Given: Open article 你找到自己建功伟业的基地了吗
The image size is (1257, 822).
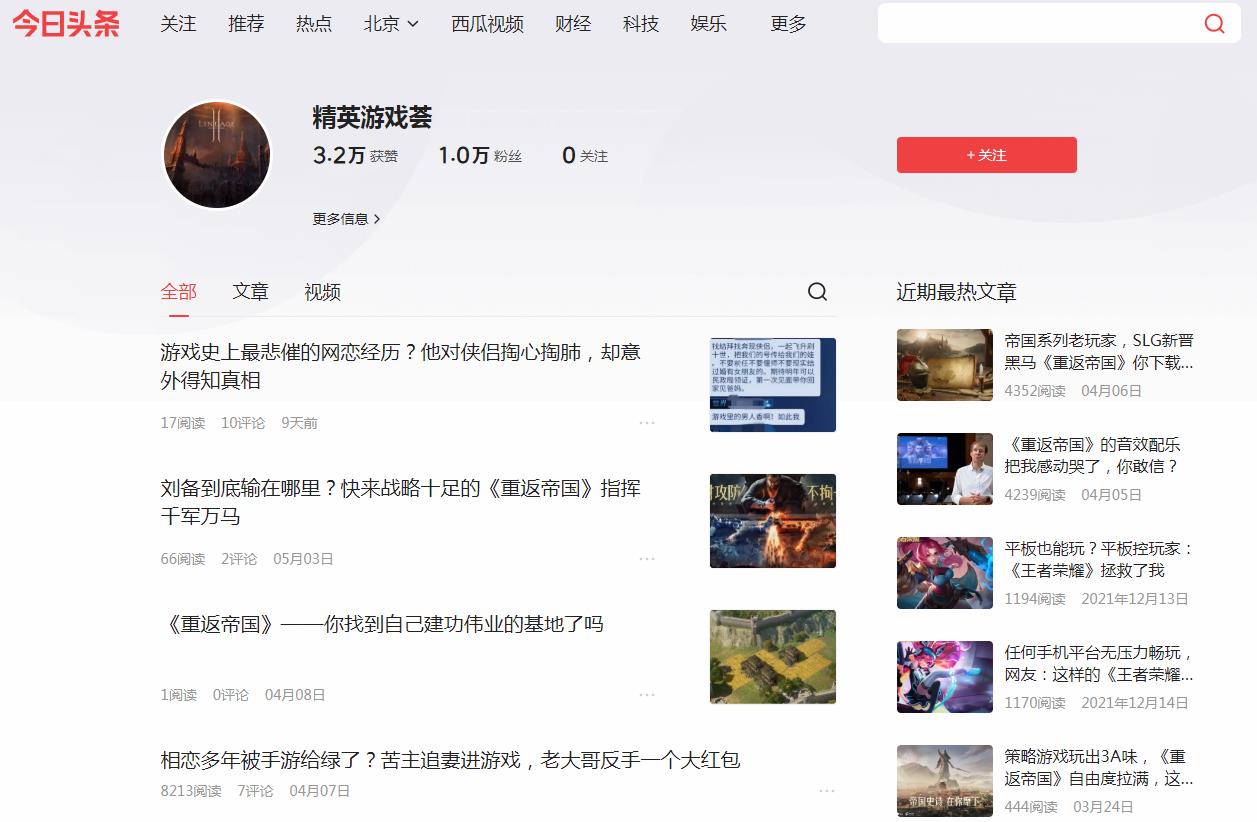Looking at the screenshot, I should point(382,624).
